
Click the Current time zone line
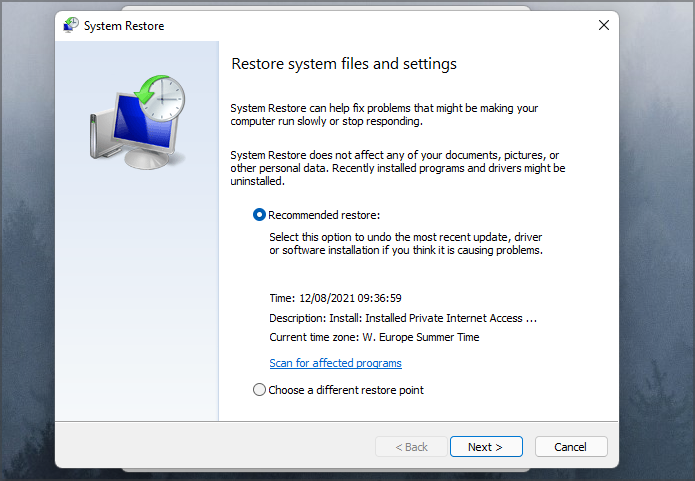tap(374, 337)
